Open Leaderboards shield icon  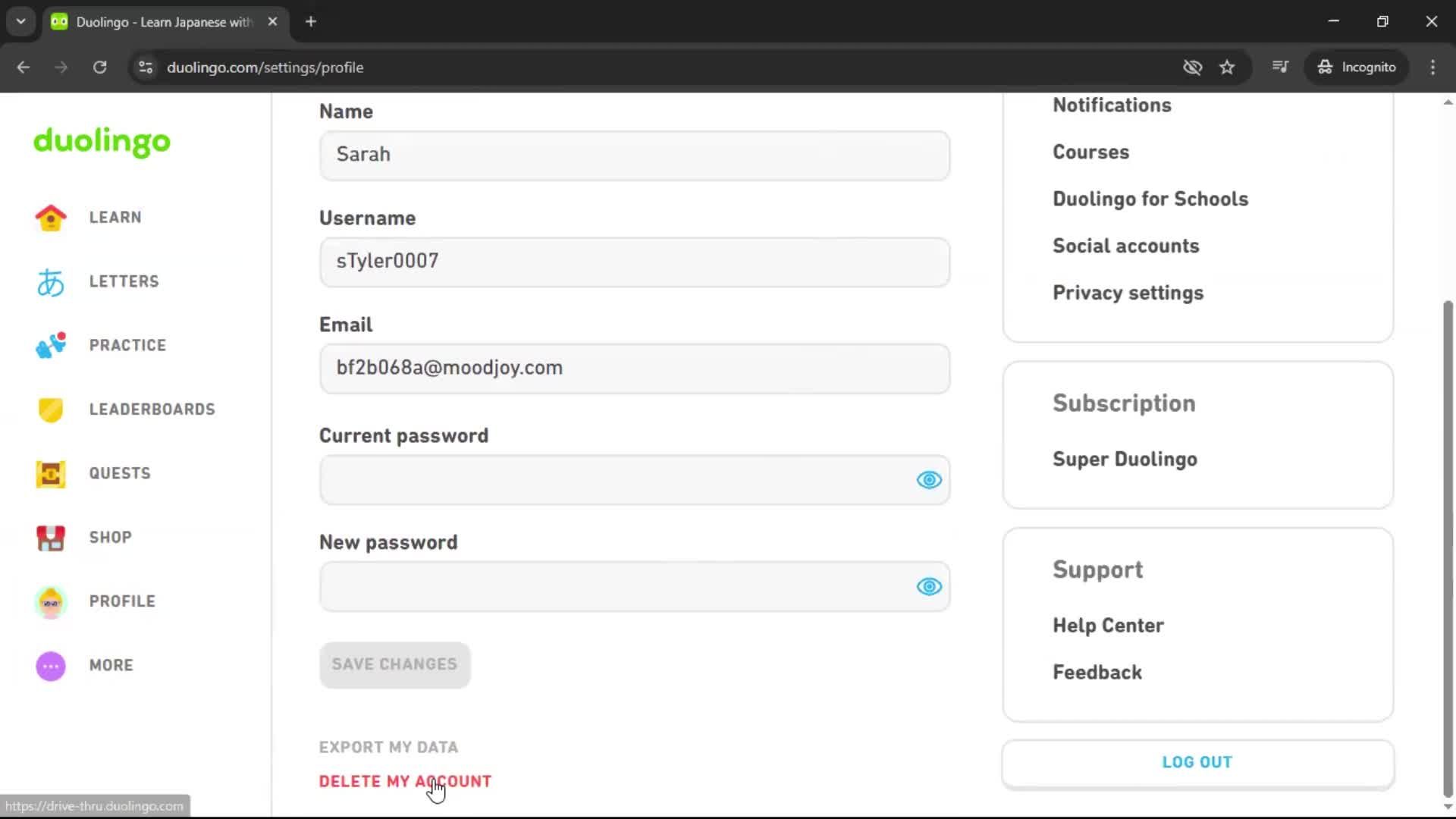click(x=51, y=409)
